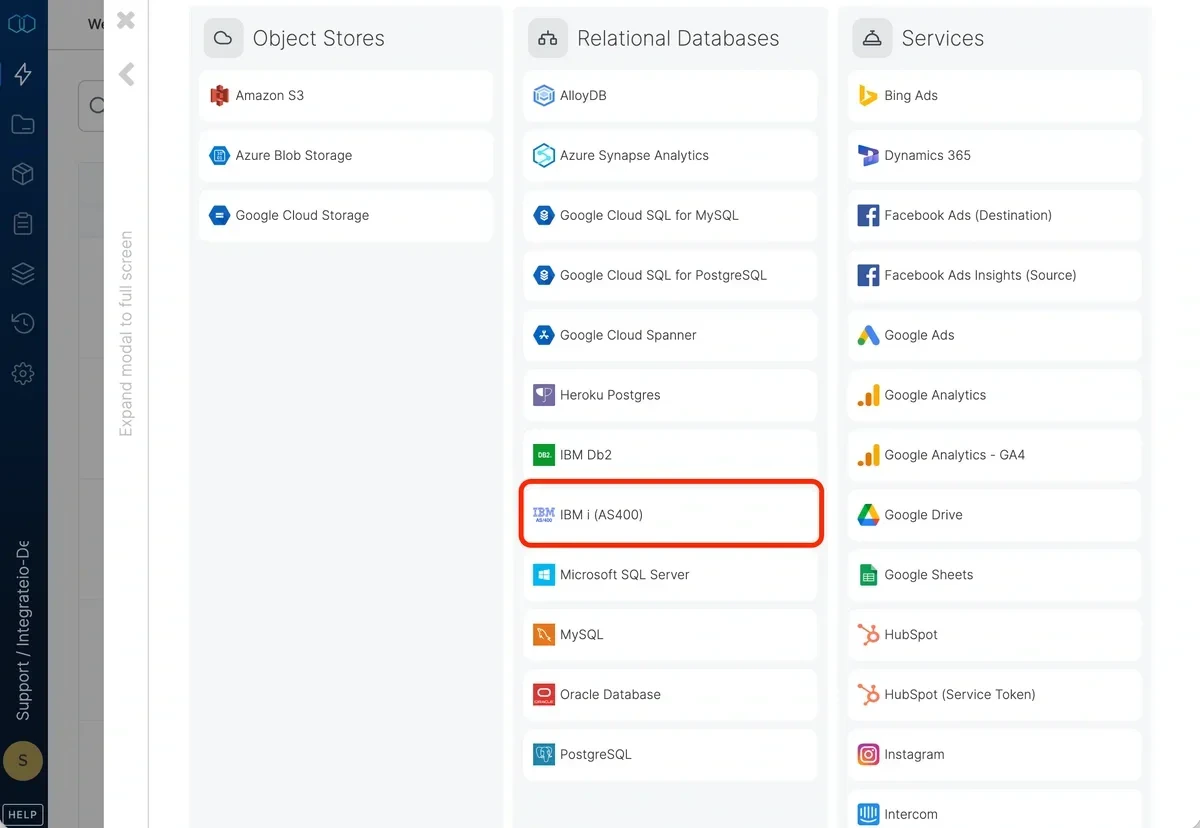This screenshot has height=828, width=1200.
Task: Select Azure Blob Storage connection
Action: click(346, 156)
